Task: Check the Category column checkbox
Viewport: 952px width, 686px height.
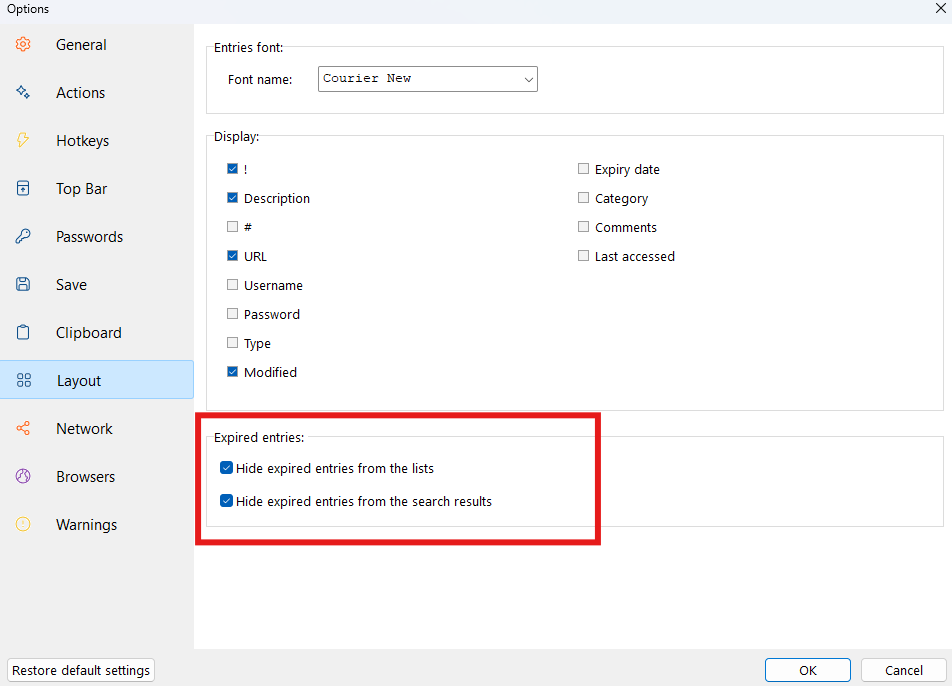Action: click(583, 198)
